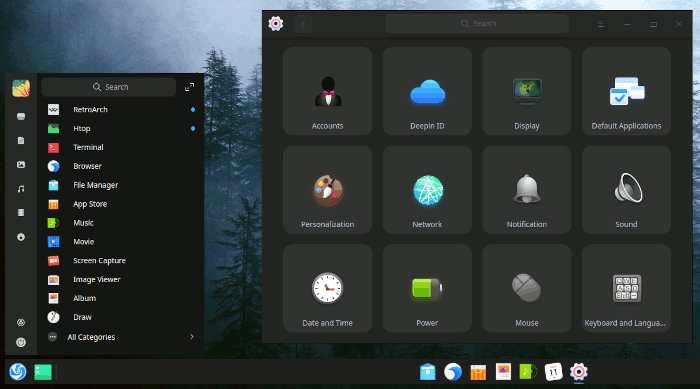Viewport: 700px width, 389px height.
Task: Open Album from dock
Action: [x=503, y=372]
